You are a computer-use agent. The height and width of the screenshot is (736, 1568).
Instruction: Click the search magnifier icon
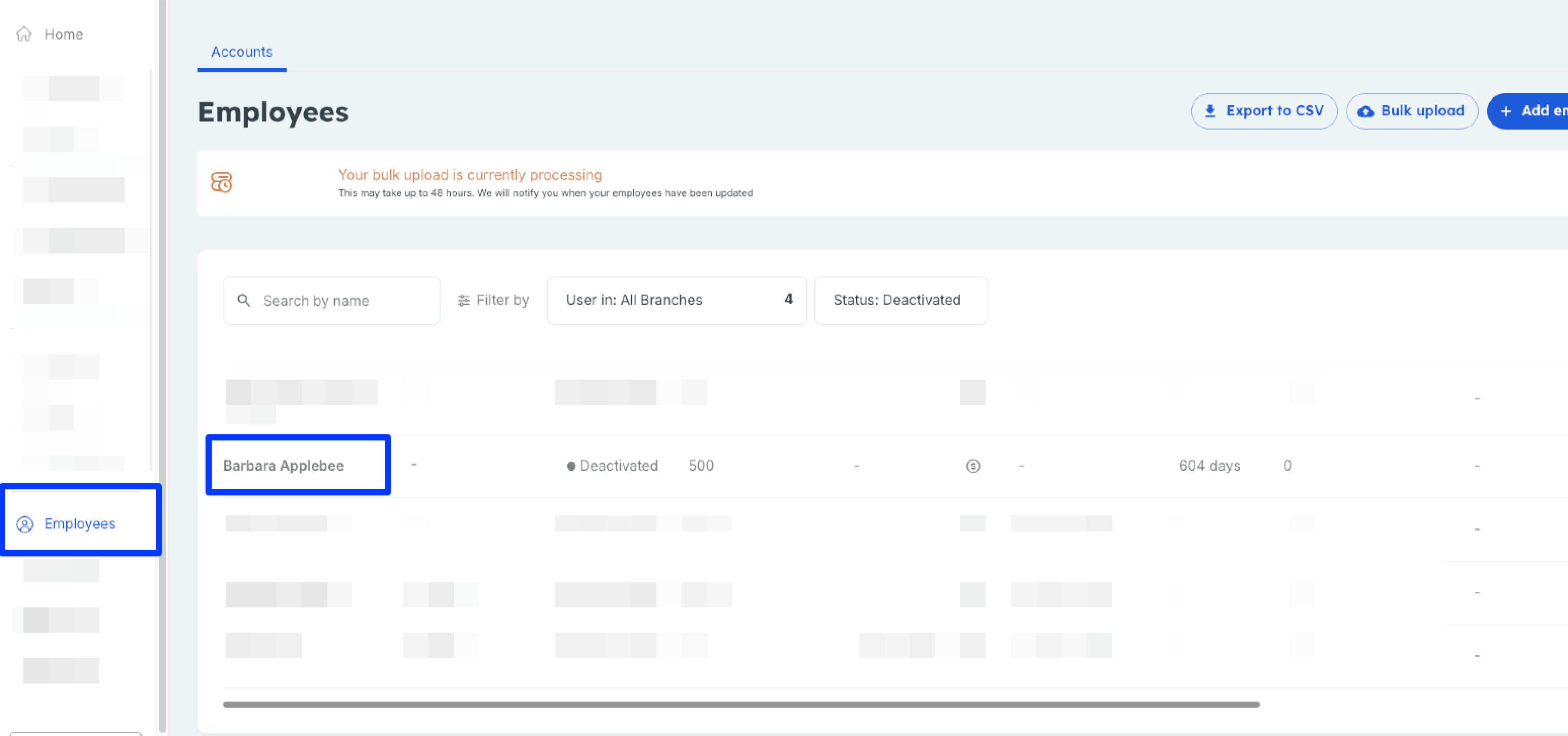coord(244,301)
